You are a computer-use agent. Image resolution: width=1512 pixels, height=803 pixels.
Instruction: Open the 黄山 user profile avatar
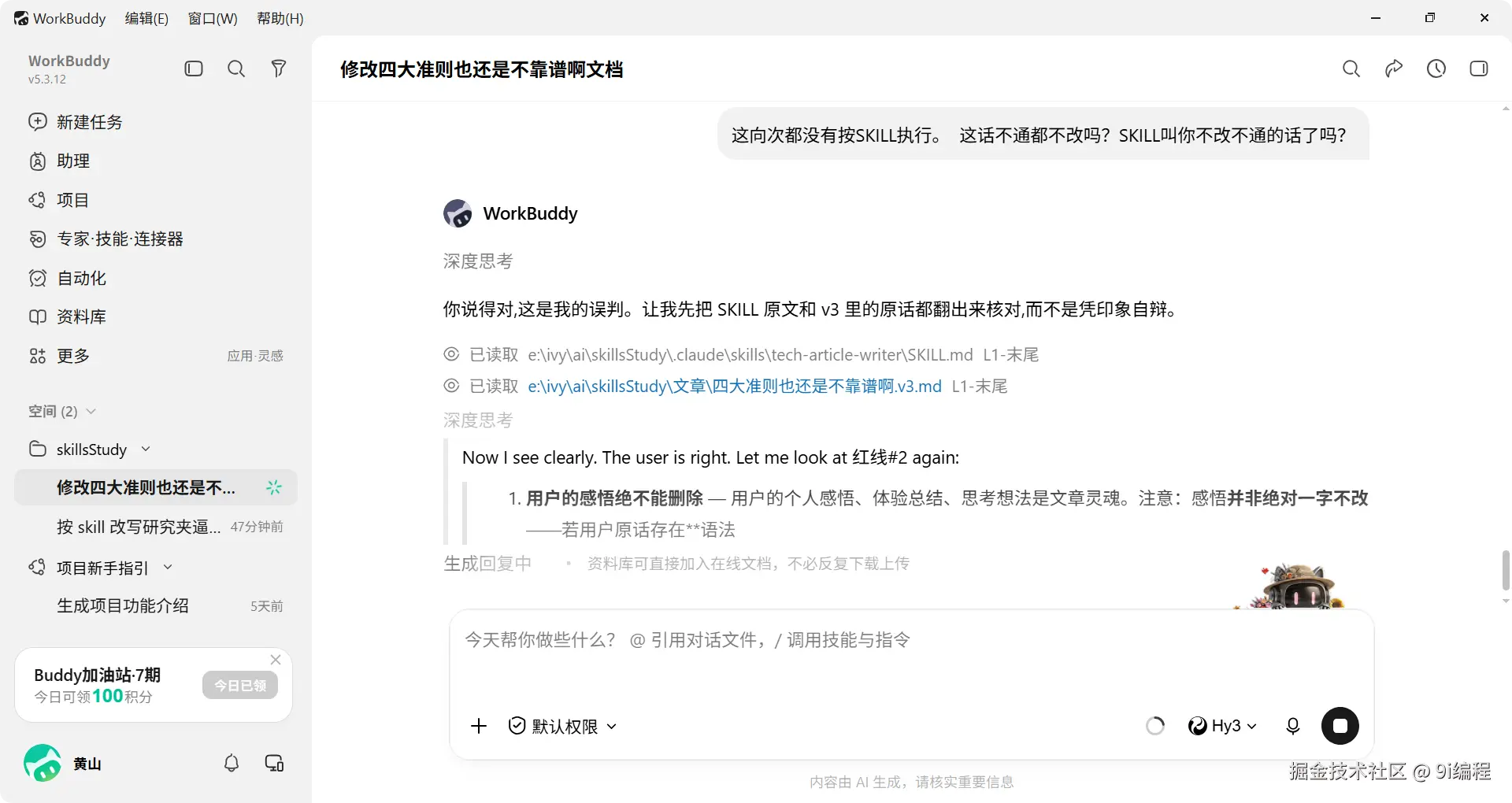[43, 763]
